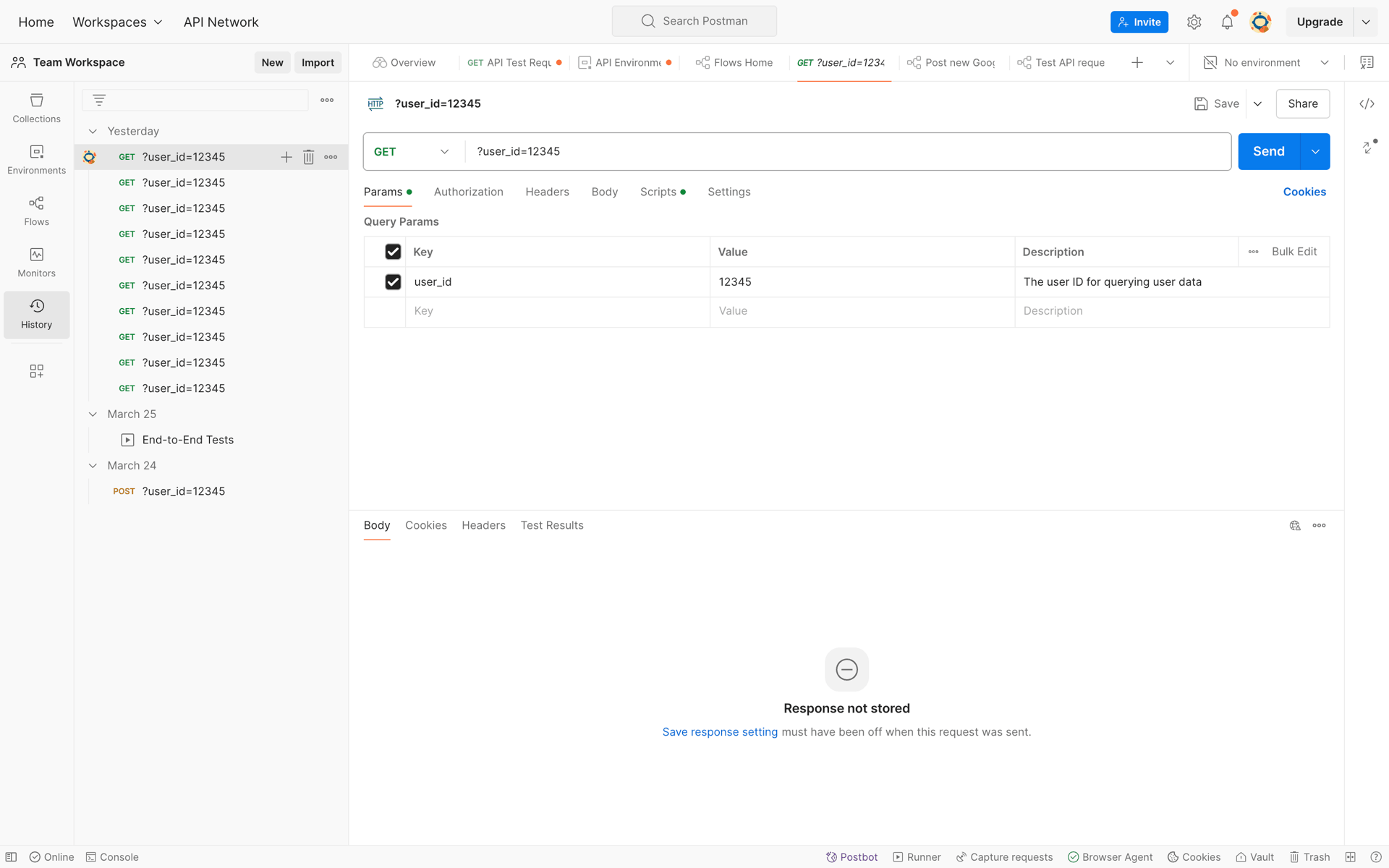Open Postbot from the status bar

pyautogui.click(x=851, y=857)
